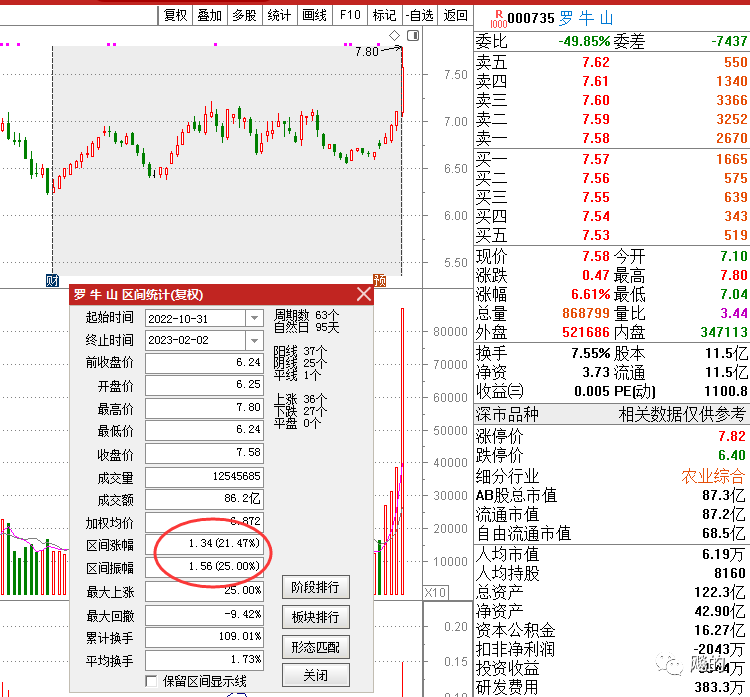Click the 周期数 63个 statistic

[307, 315]
